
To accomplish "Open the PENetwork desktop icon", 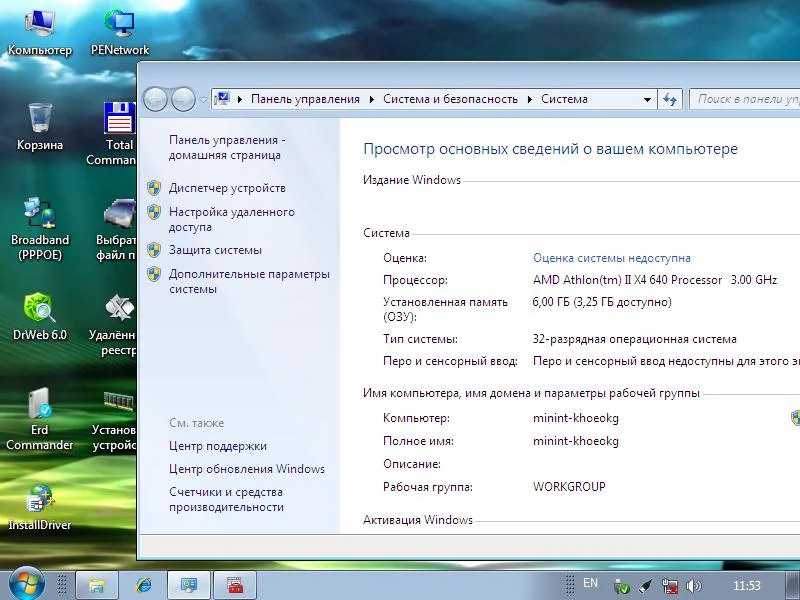I will click(x=119, y=24).
